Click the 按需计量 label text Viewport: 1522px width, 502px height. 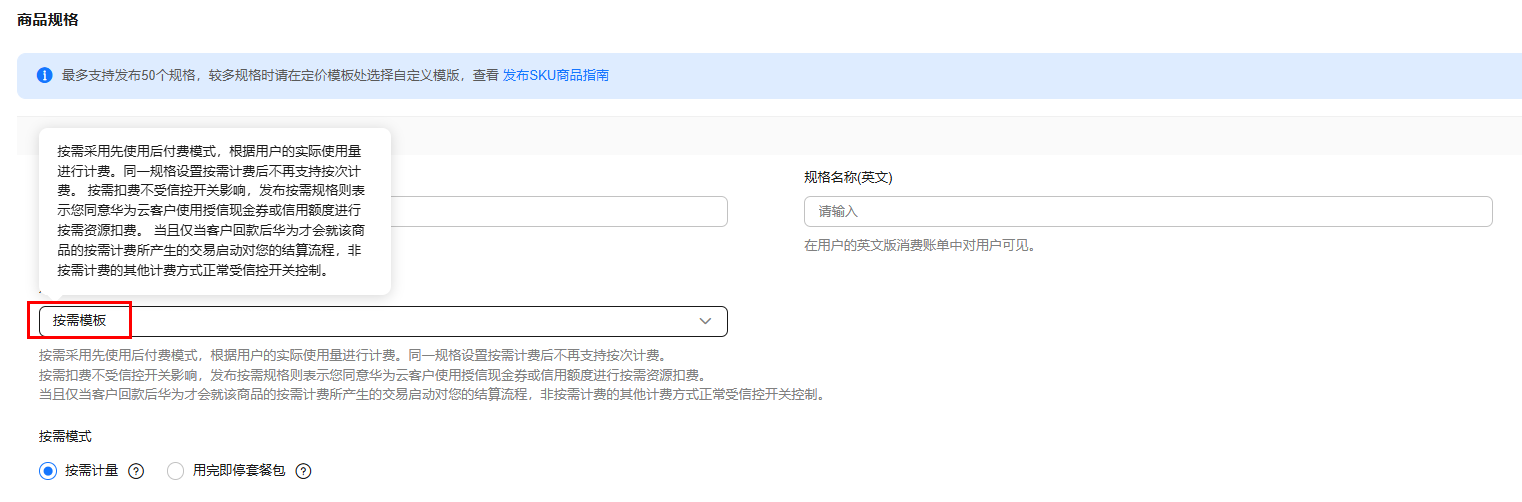pyautogui.click(x=92, y=470)
